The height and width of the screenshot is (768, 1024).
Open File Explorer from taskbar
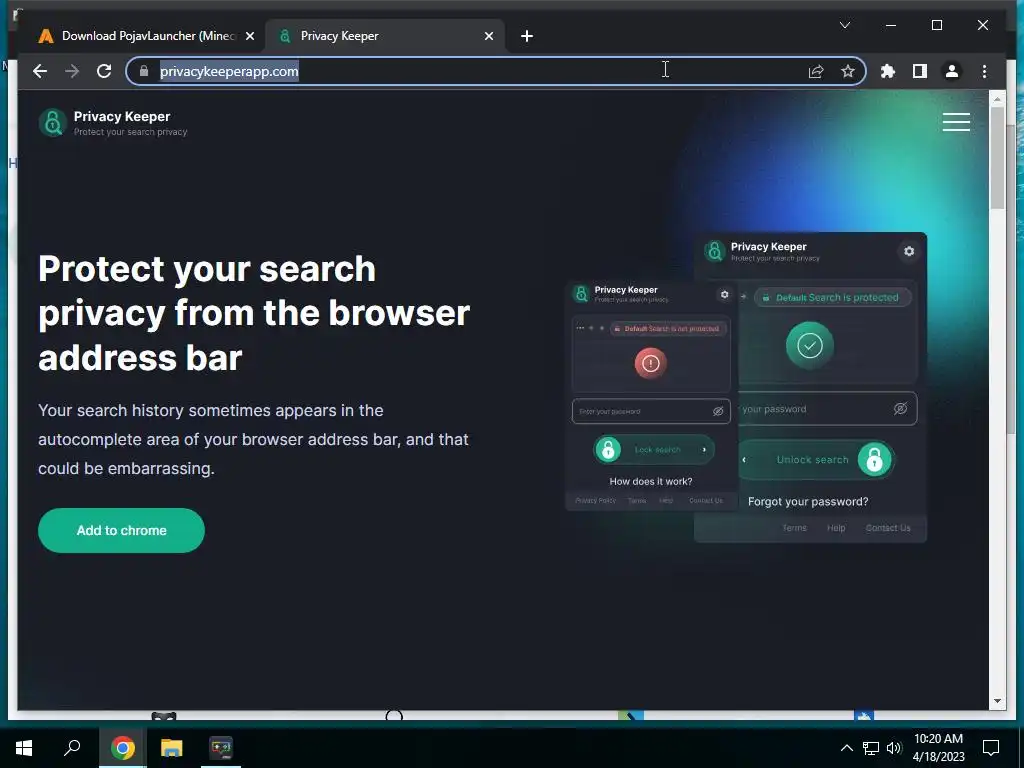(172, 748)
